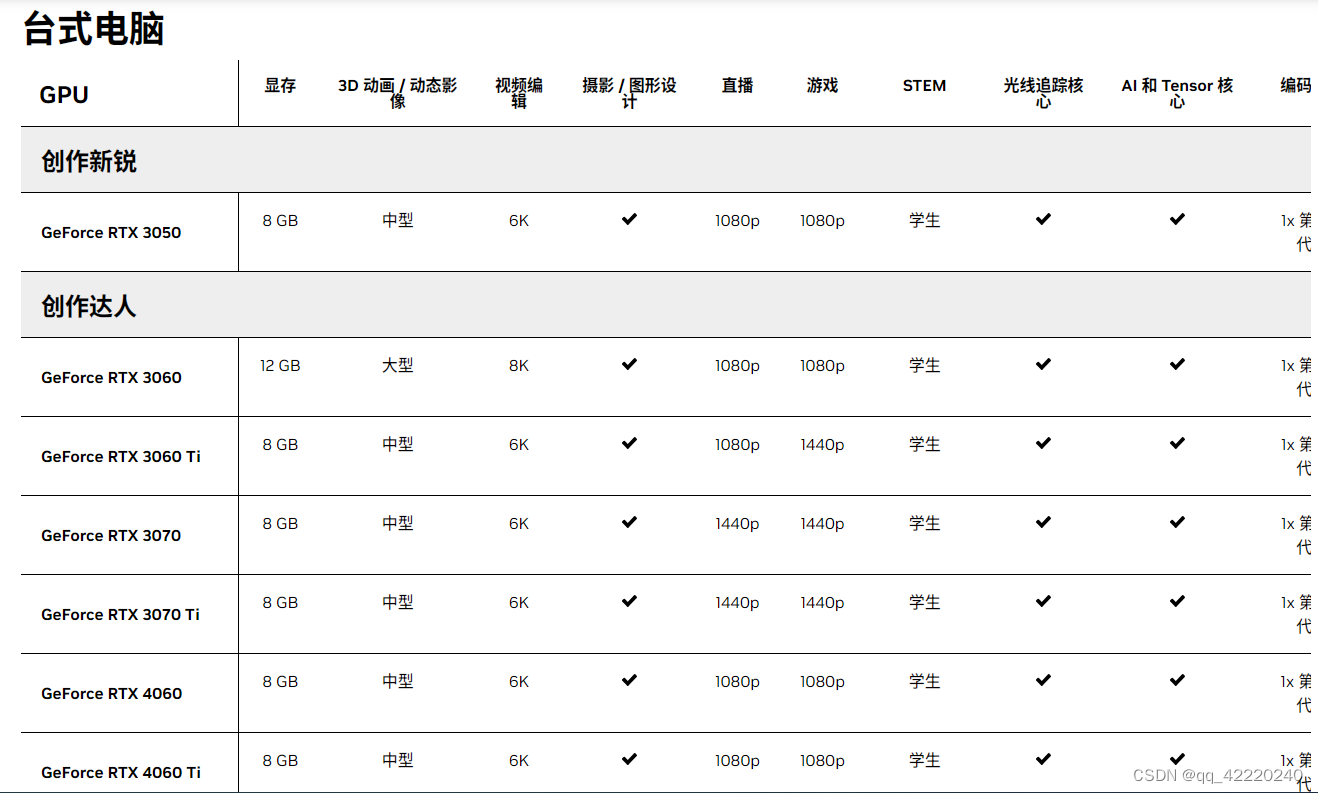Click the STEM column header
This screenshot has width=1318, height=793.
(924, 86)
